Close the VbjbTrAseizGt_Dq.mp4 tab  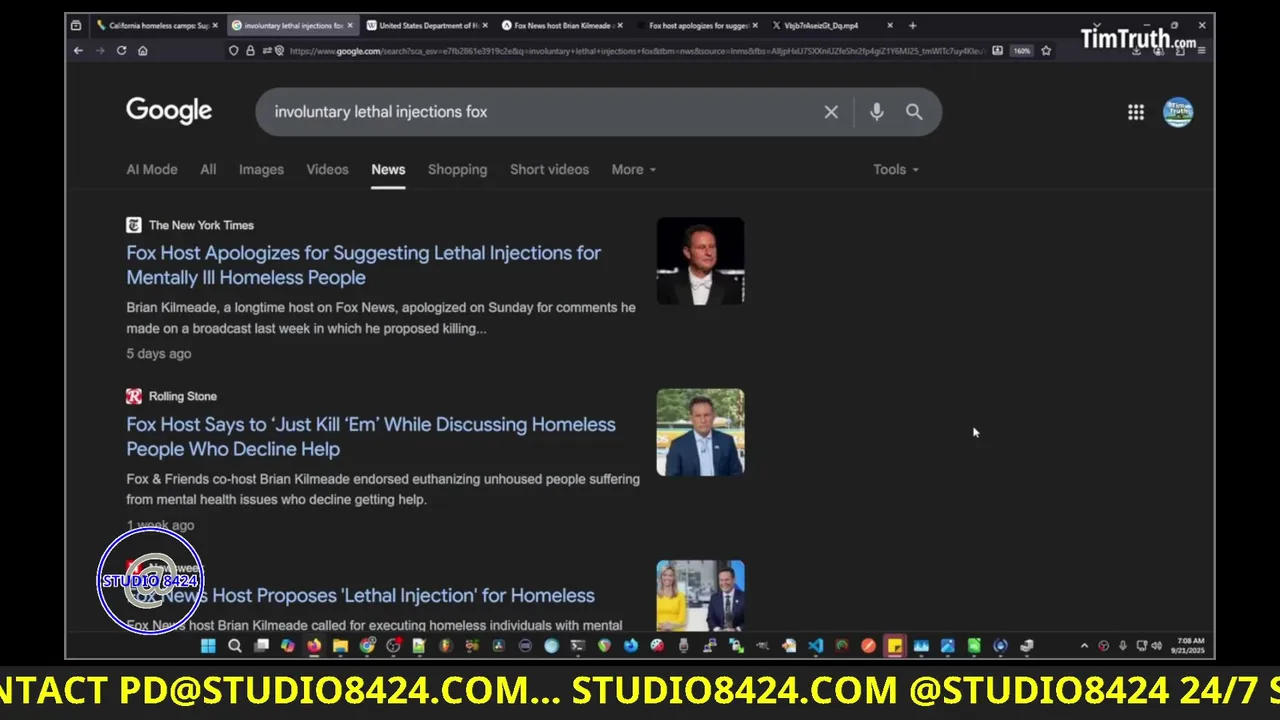click(889, 25)
